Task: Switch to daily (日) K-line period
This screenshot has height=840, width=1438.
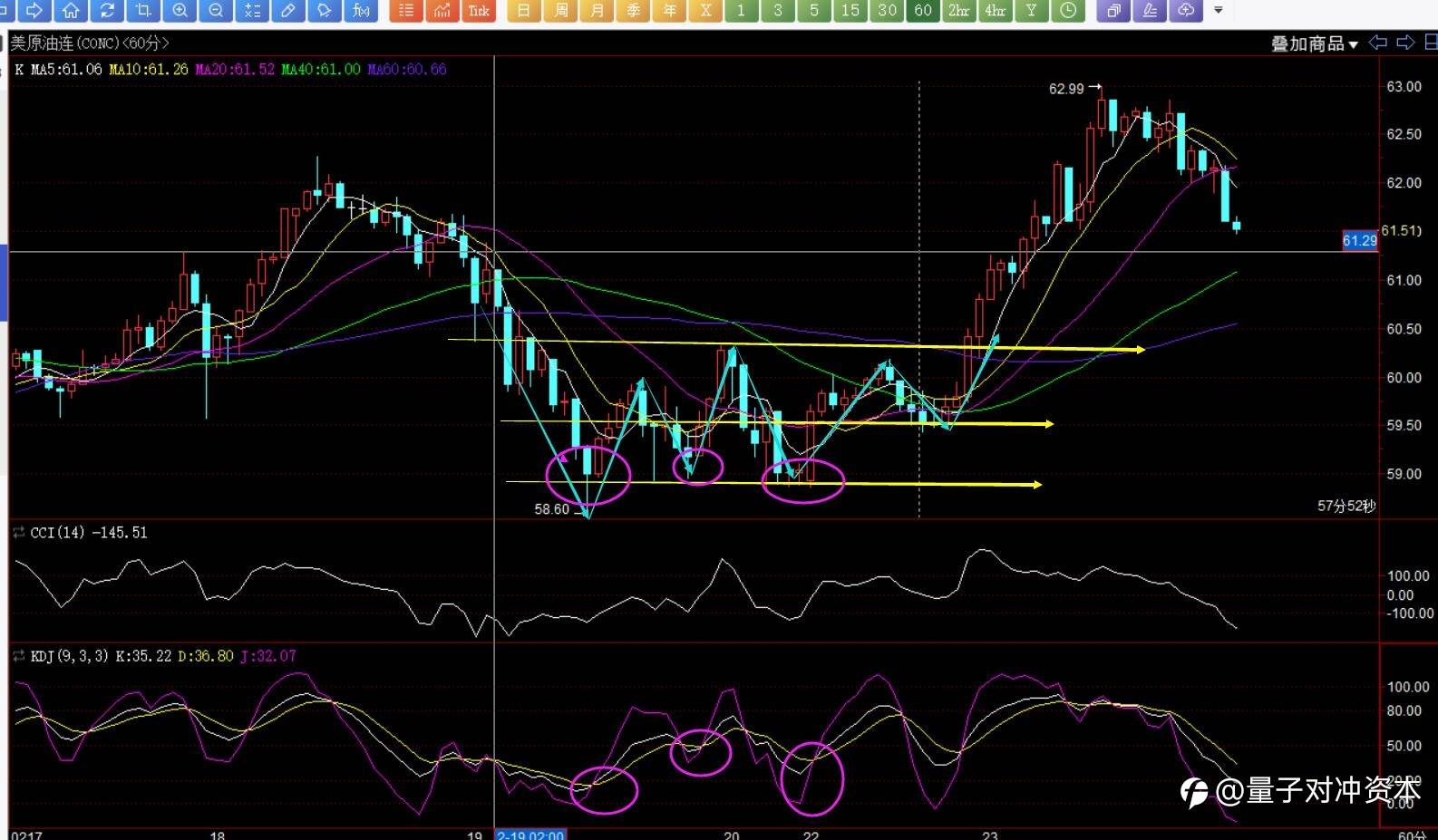Action: pyautogui.click(x=524, y=10)
